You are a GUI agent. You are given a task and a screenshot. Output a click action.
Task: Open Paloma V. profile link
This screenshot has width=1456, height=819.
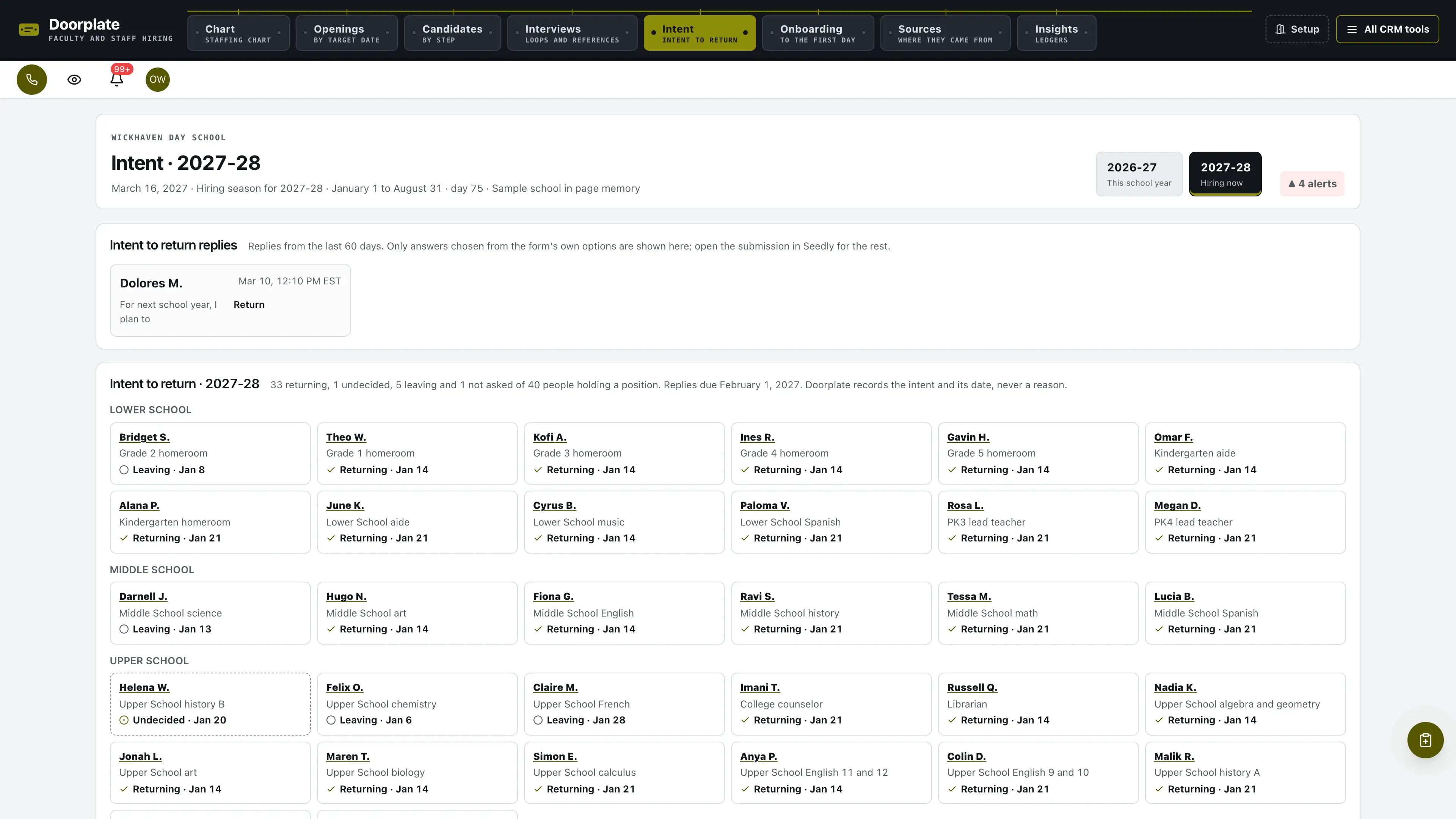(x=765, y=505)
